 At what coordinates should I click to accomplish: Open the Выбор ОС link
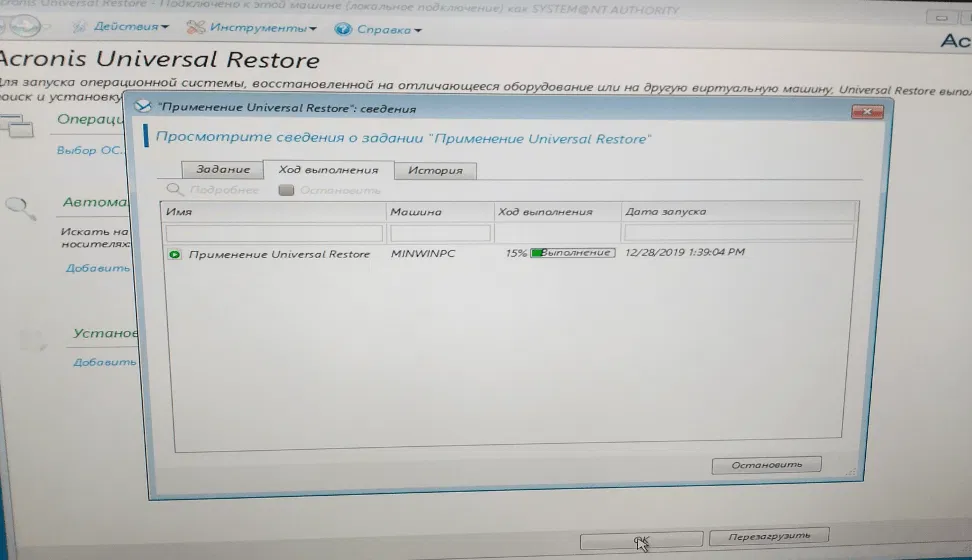pos(90,150)
